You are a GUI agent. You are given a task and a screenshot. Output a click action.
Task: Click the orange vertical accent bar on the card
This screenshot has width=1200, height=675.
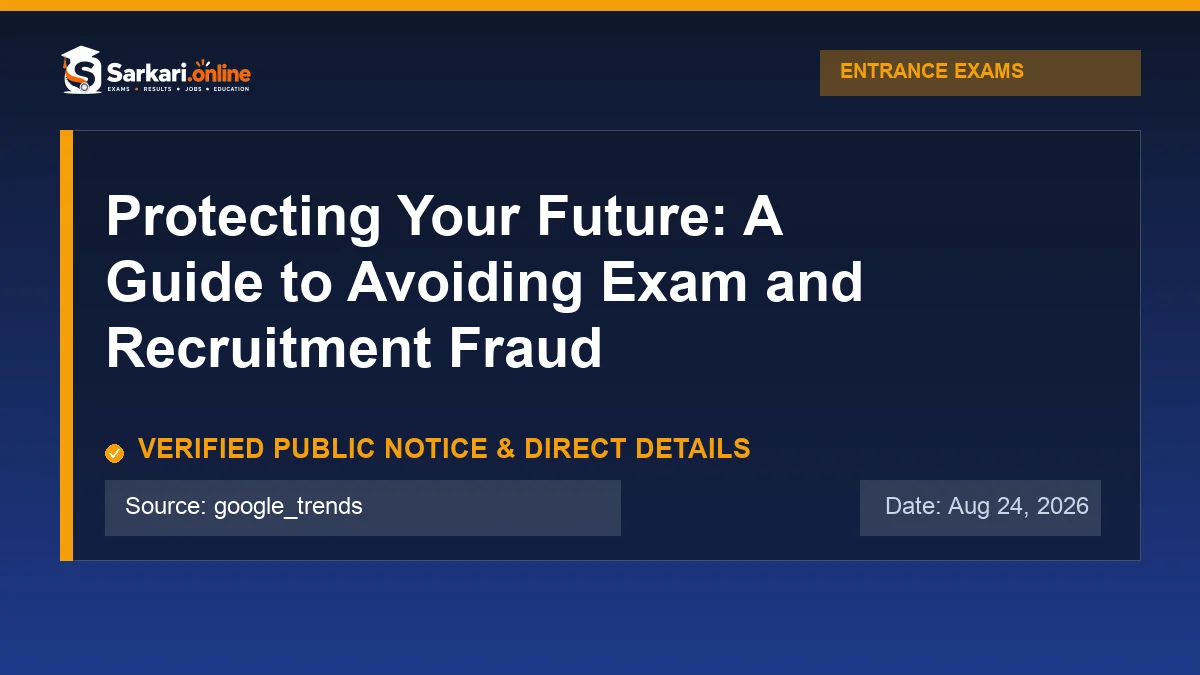[66, 345]
